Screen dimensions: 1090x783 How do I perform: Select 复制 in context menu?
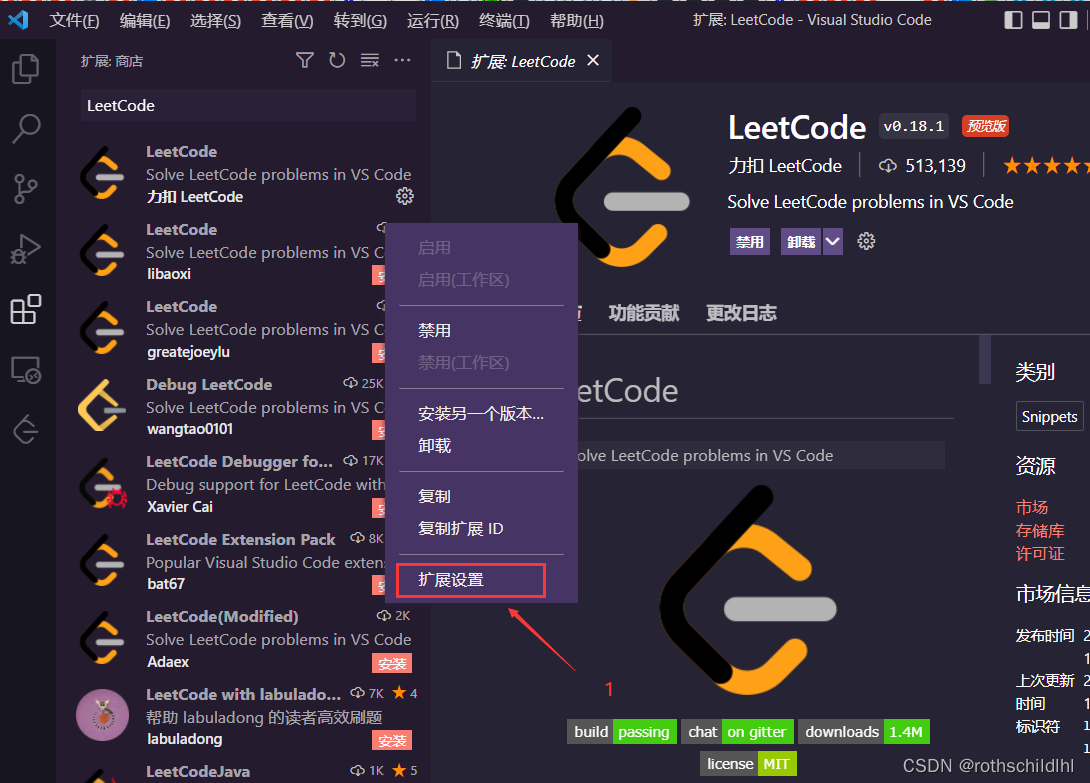[481, 497]
